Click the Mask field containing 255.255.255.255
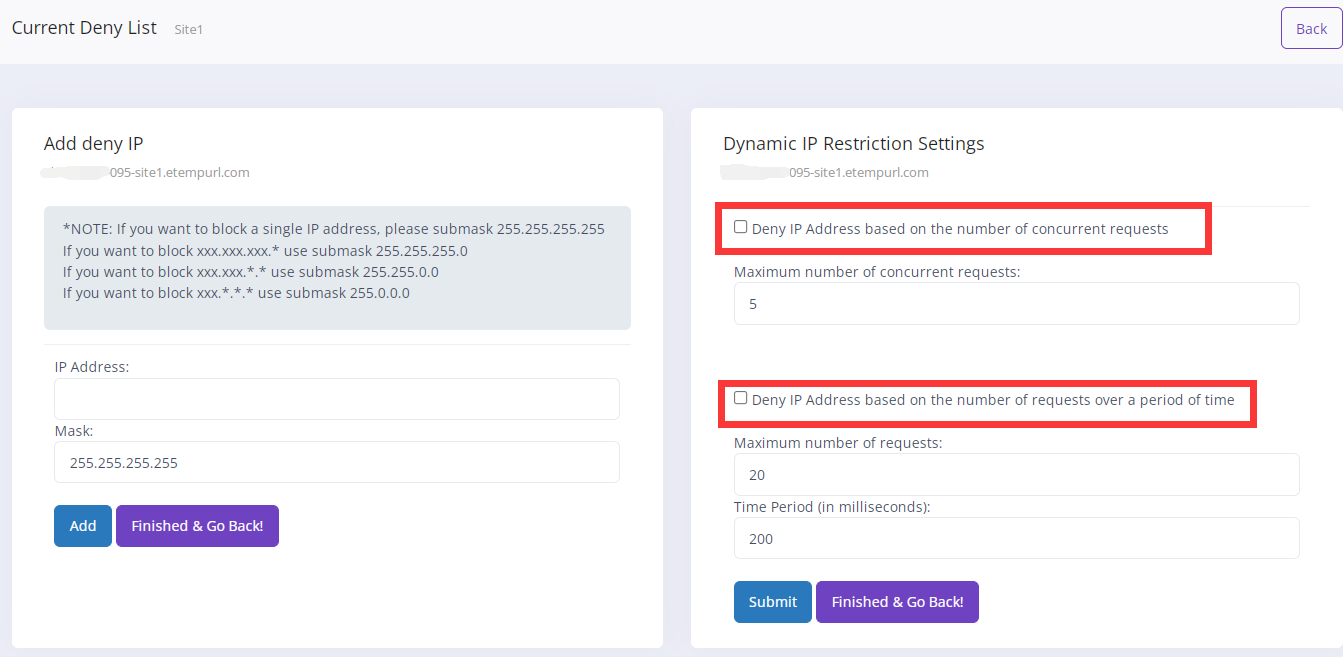 337,463
